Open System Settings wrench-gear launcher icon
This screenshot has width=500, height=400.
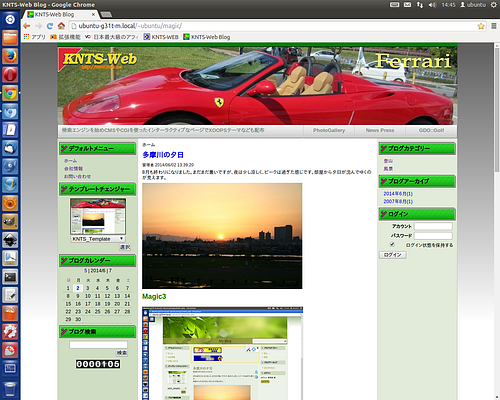click(x=10, y=332)
